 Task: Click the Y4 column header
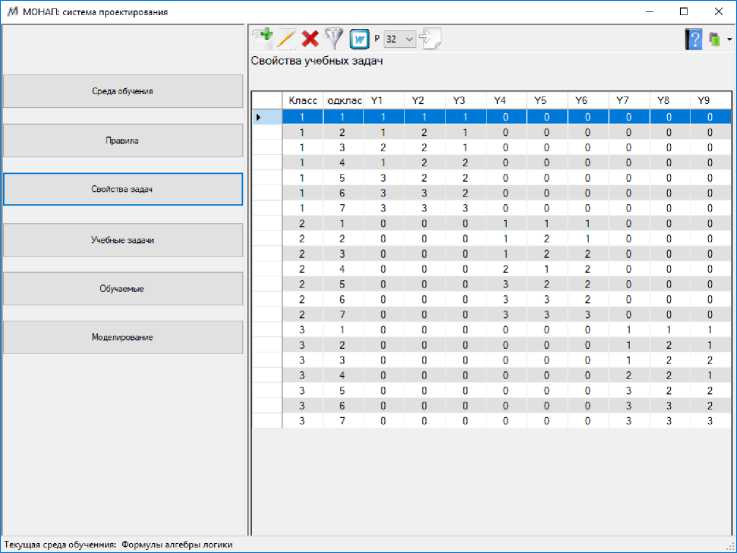[x=506, y=101]
